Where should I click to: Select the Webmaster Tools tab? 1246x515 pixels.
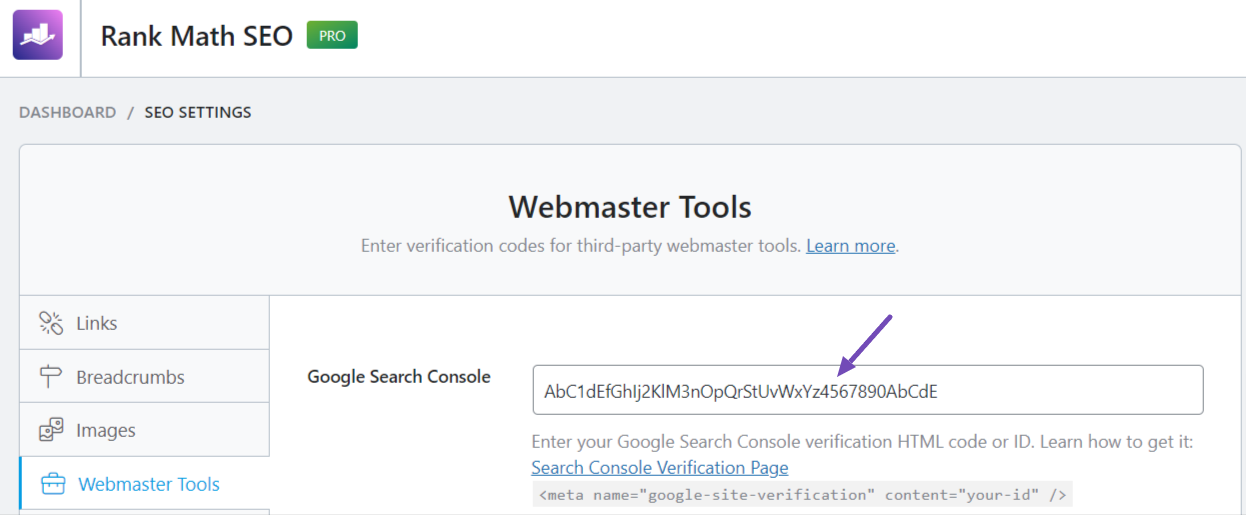coord(144,483)
